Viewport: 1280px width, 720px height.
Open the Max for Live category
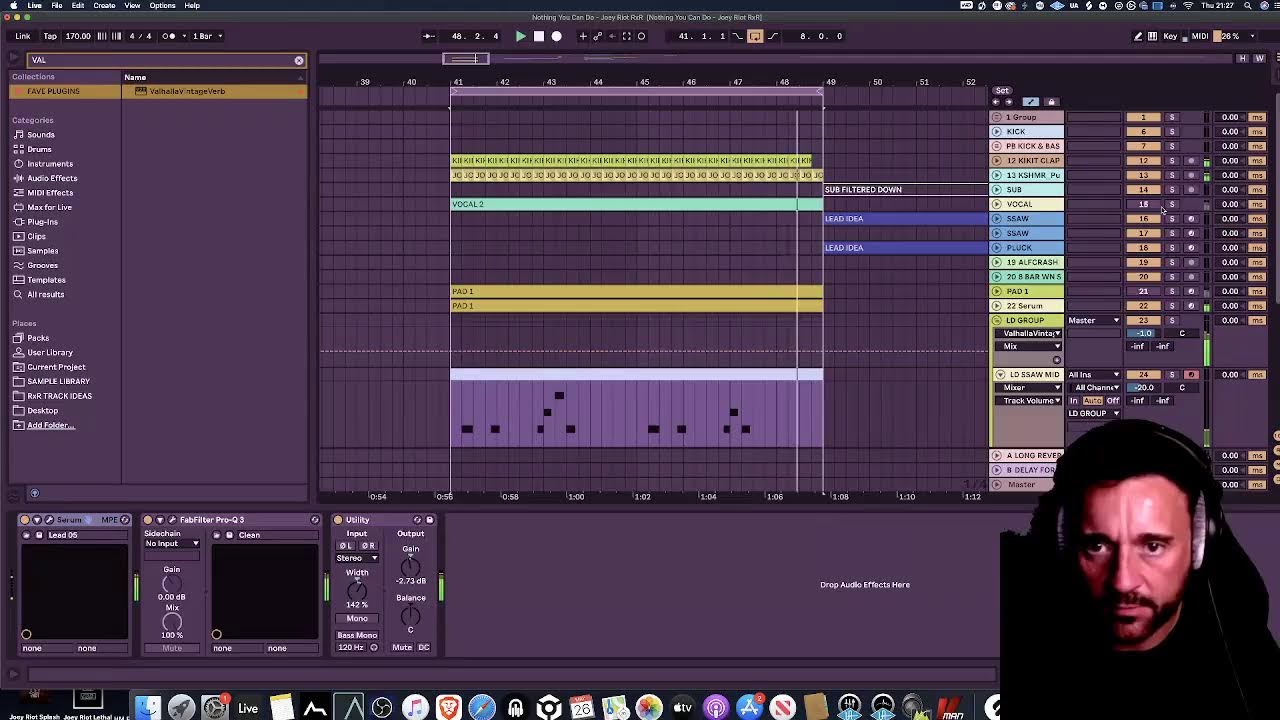click(x=49, y=207)
